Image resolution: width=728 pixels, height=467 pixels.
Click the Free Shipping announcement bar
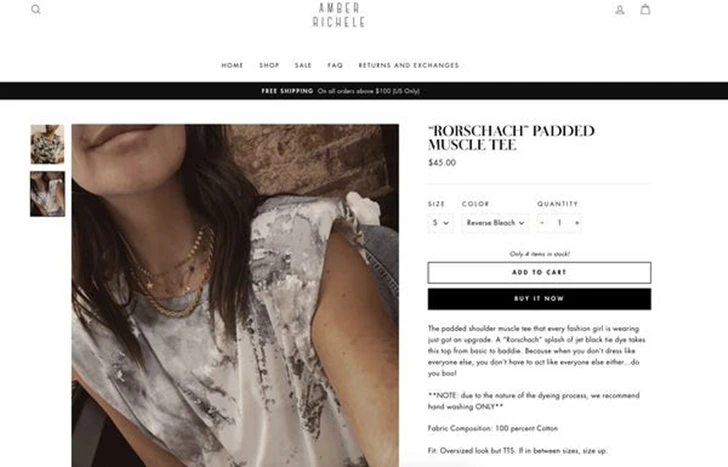[364, 91]
